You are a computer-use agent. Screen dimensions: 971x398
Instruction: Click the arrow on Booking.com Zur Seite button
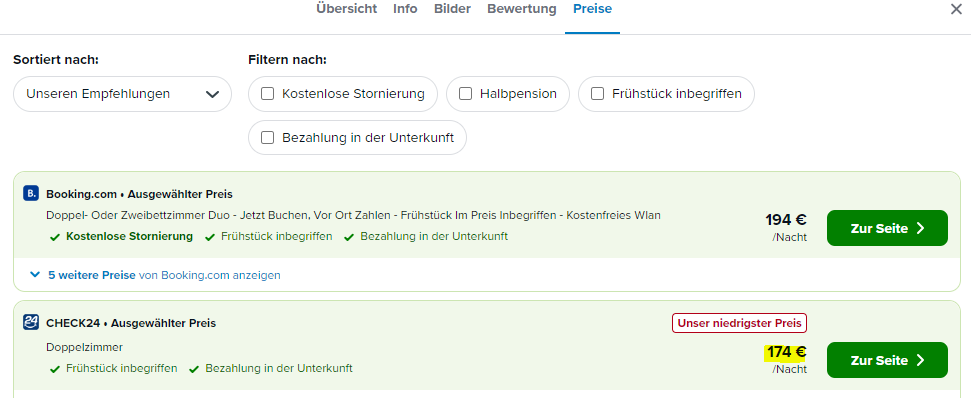[x=921, y=228]
